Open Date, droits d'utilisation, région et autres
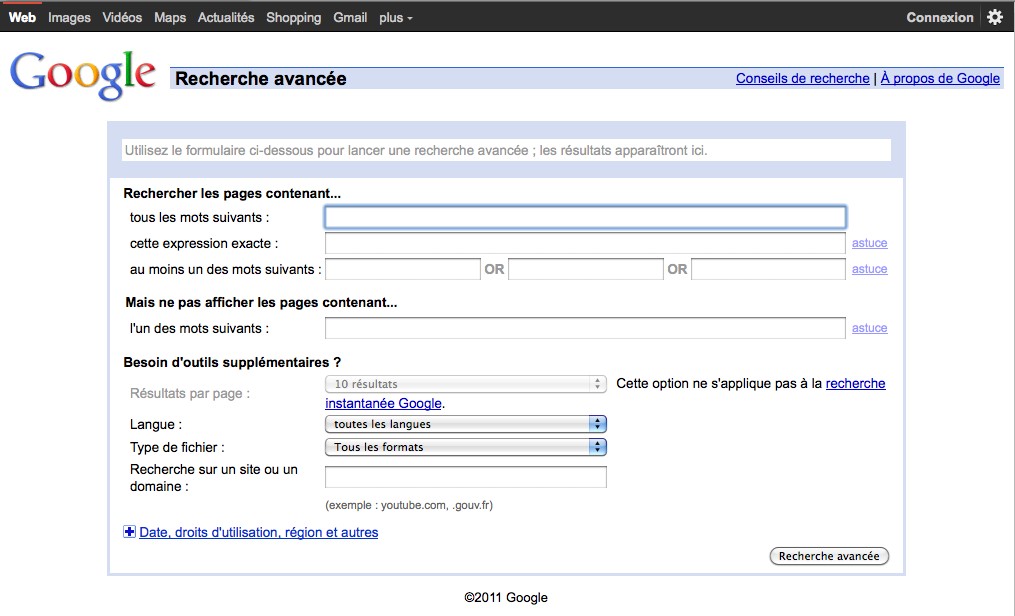 point(258,532)
